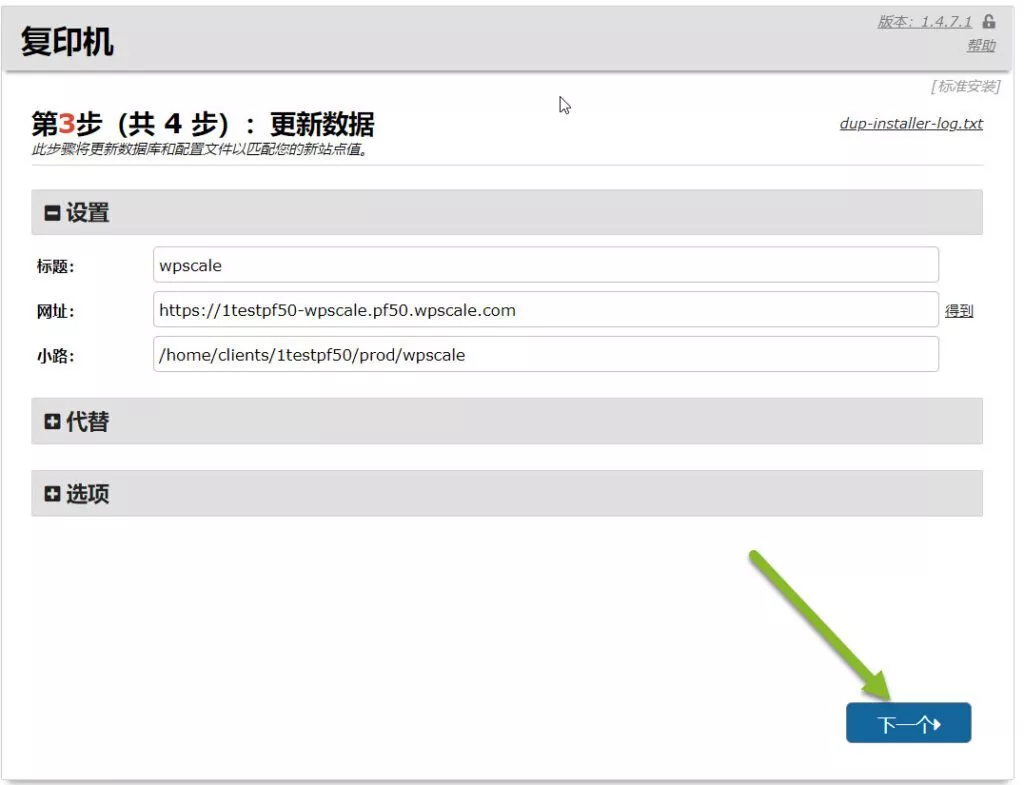Screen dimensions: 1024x785
Task: Expand the 代替 section
Action: pyautogui.click(x=507, y=421)
